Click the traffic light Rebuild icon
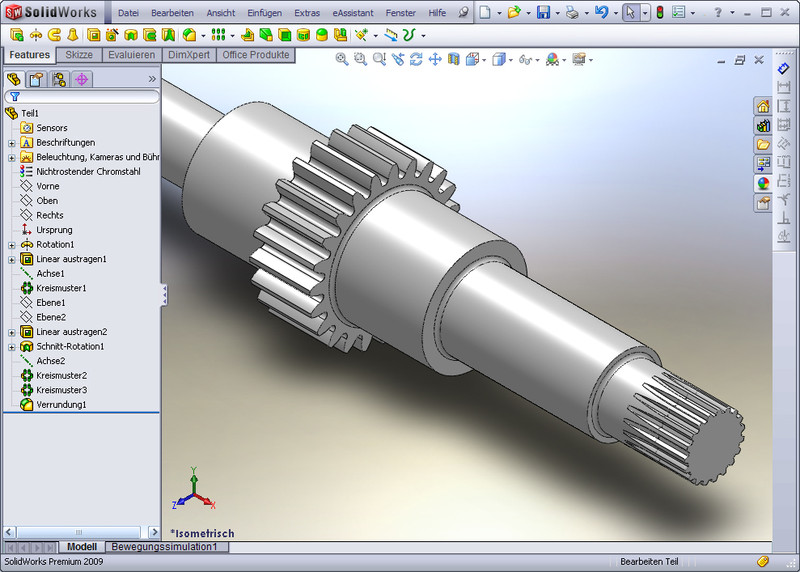This screenshot has height=572, width=800. (x=659, y=13)
